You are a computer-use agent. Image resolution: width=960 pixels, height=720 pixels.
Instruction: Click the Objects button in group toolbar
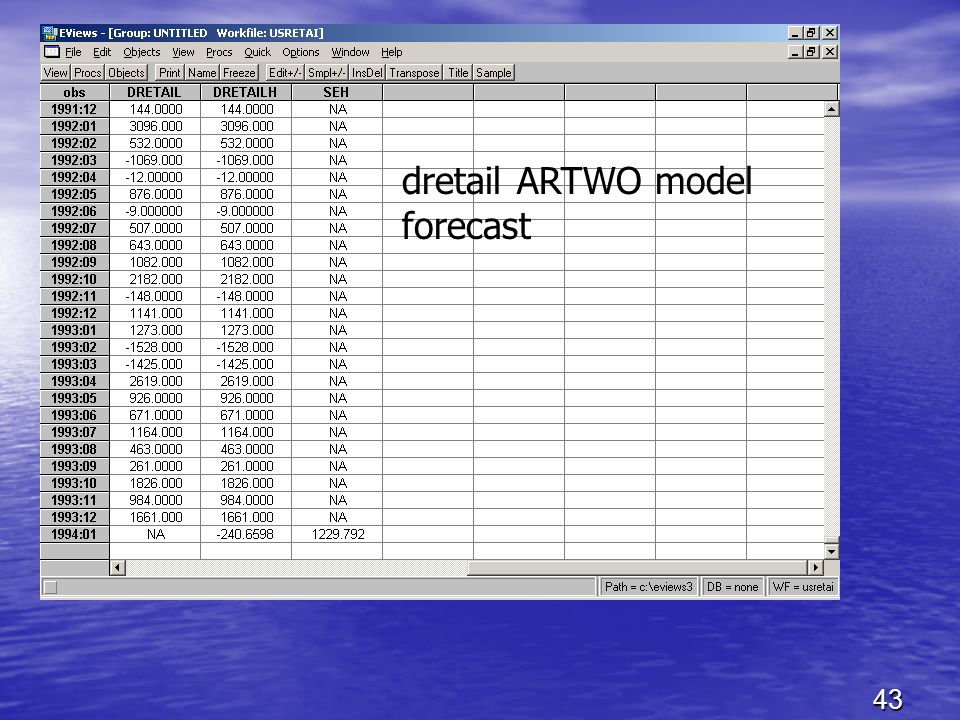(x=126, y=73)
